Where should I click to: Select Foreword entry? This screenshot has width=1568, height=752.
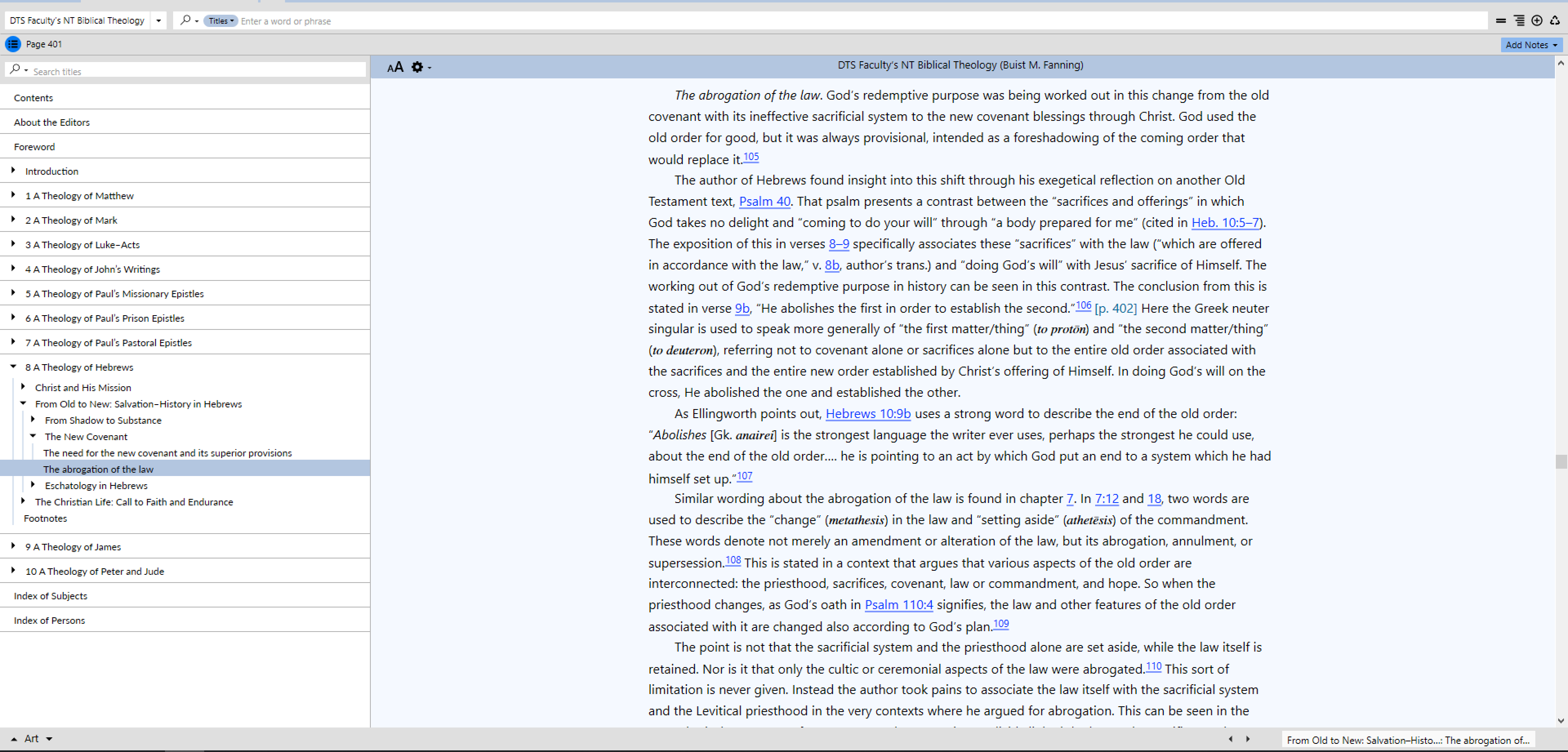185,147
